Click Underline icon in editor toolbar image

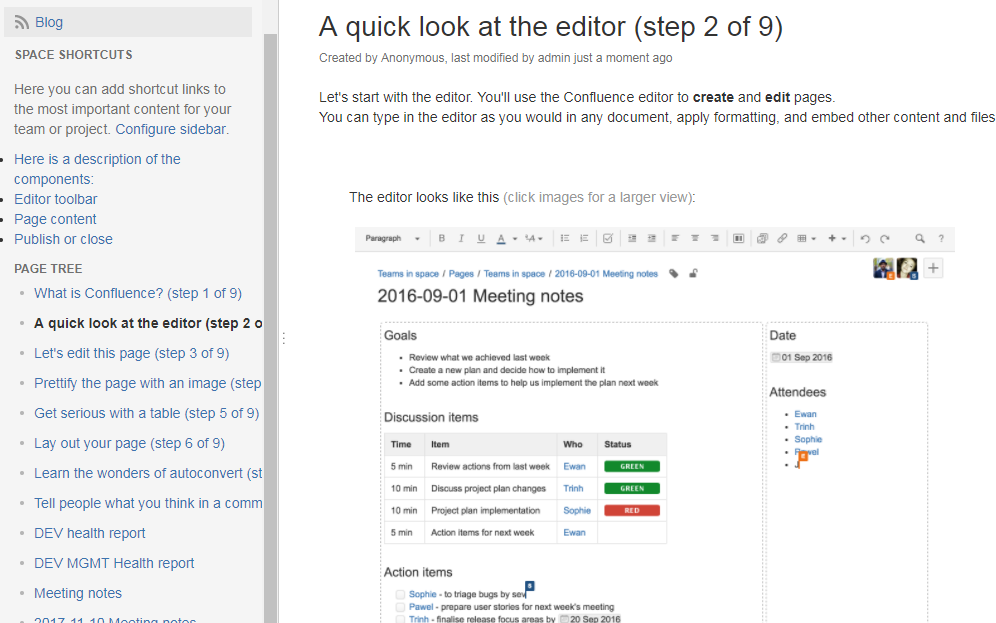tap(481, 239)
